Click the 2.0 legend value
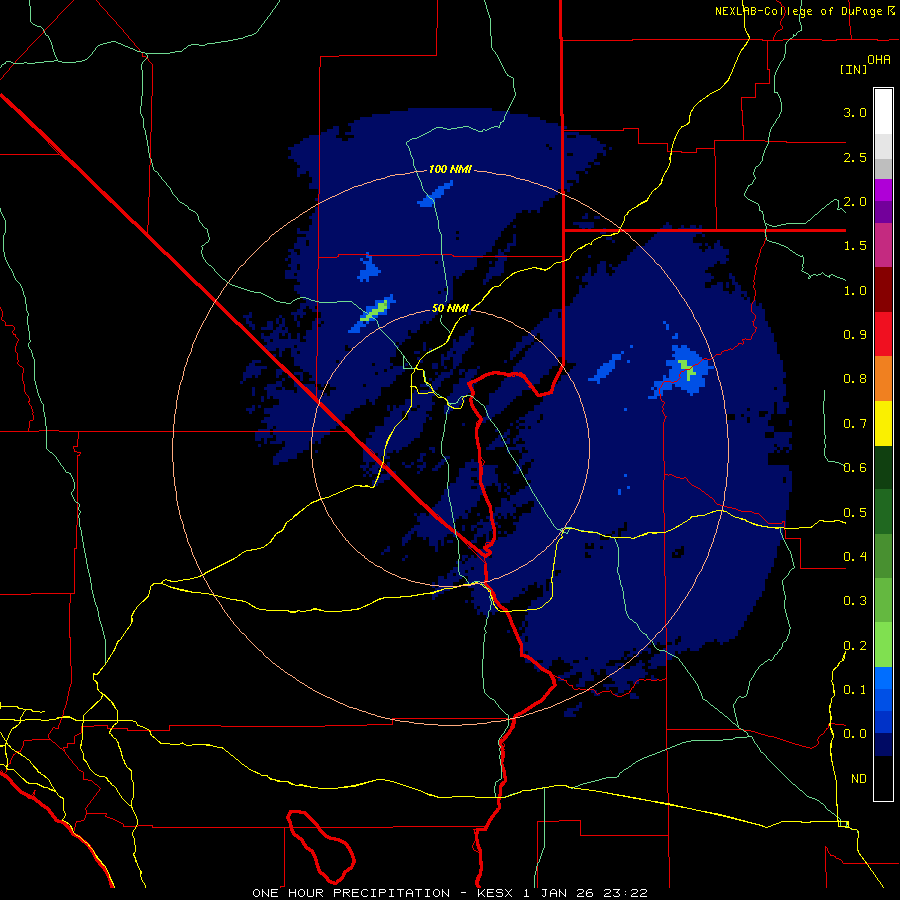The height and width of the screenshot is (900, 900). click(x=855, y=201)
